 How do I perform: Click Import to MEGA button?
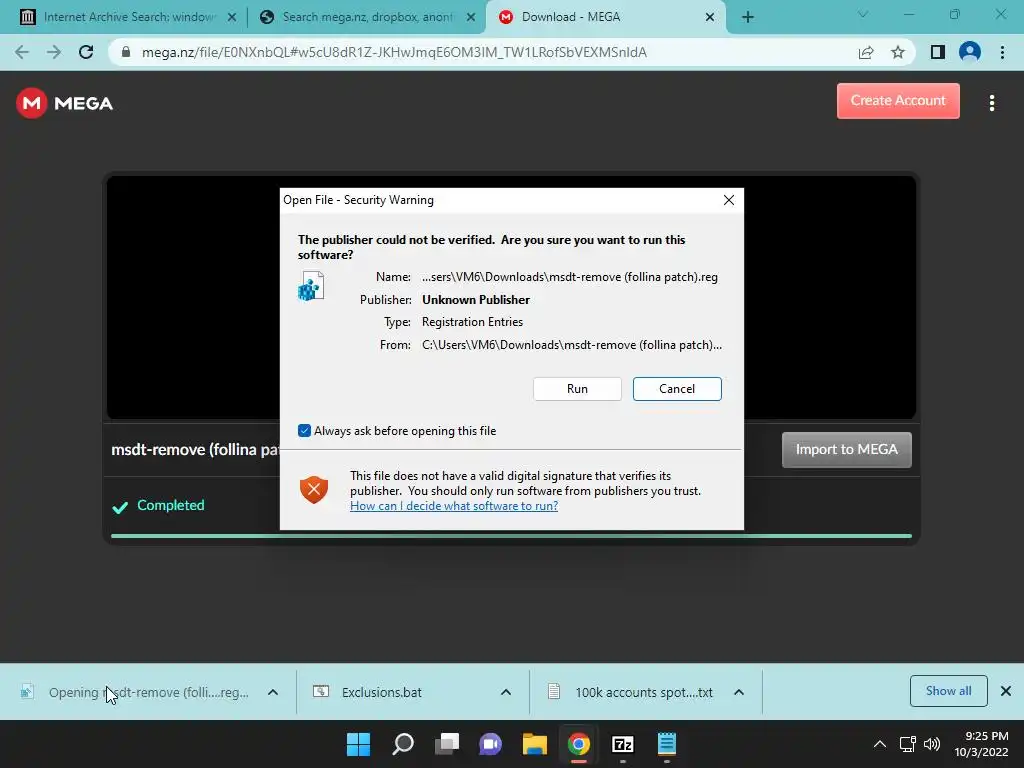pyautogui.click(x=846, y=449)
